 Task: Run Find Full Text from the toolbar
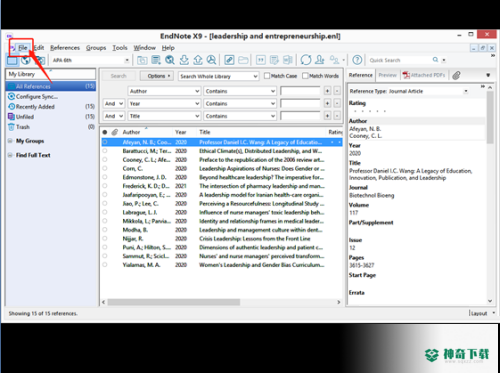click(211, 60)
